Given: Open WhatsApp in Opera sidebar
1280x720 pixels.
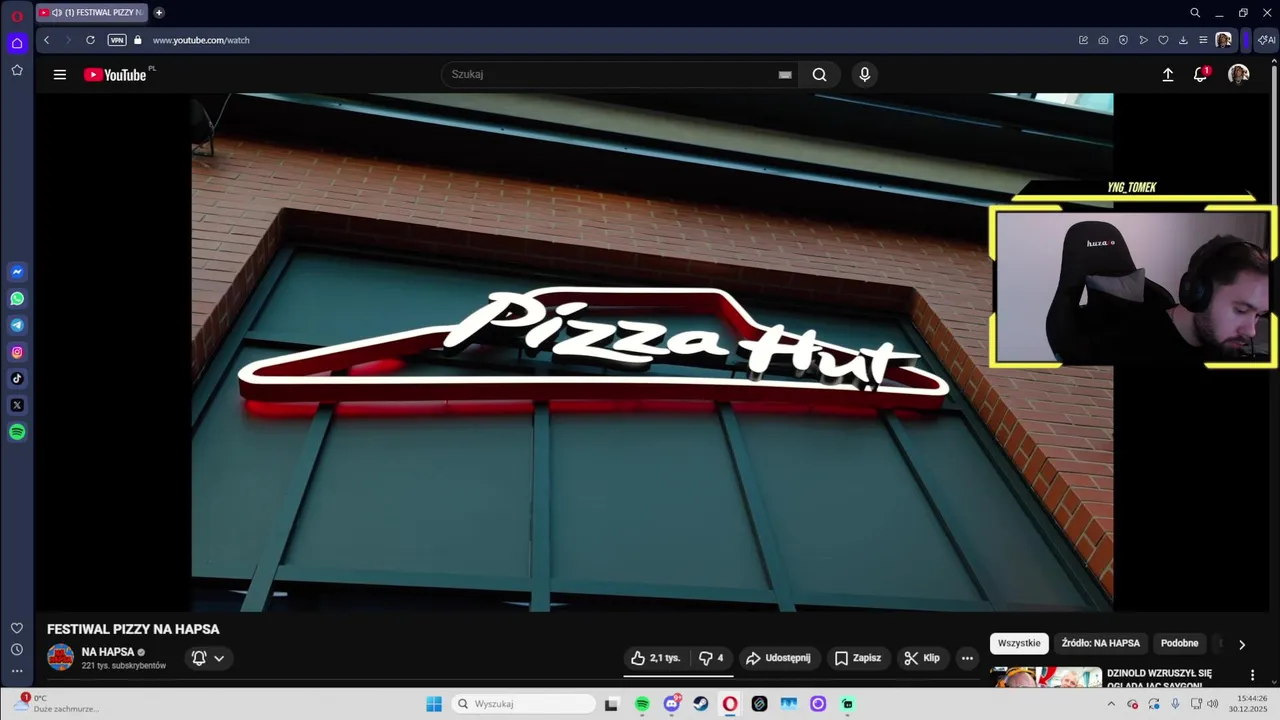Looking at the screenshot, I should (x=17, y=299).
